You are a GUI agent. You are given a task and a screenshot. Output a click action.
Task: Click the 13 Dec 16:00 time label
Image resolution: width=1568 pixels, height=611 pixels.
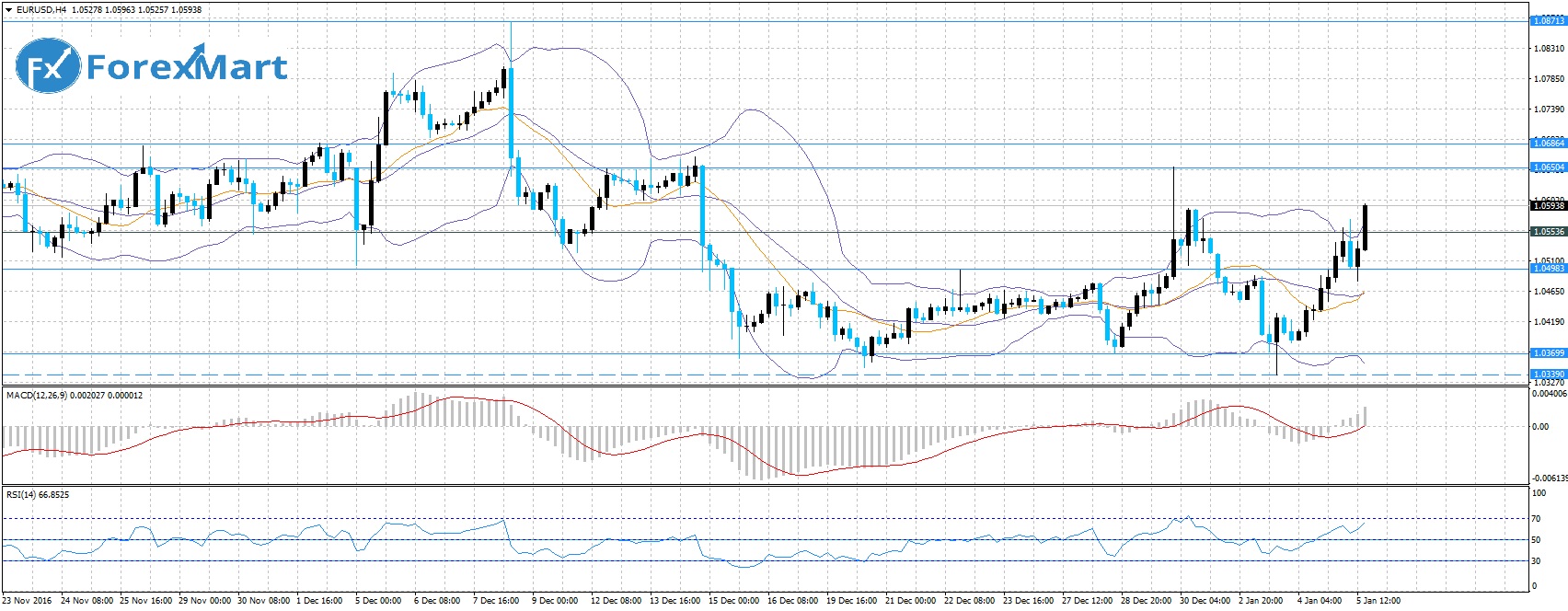(x=675, y=601)
